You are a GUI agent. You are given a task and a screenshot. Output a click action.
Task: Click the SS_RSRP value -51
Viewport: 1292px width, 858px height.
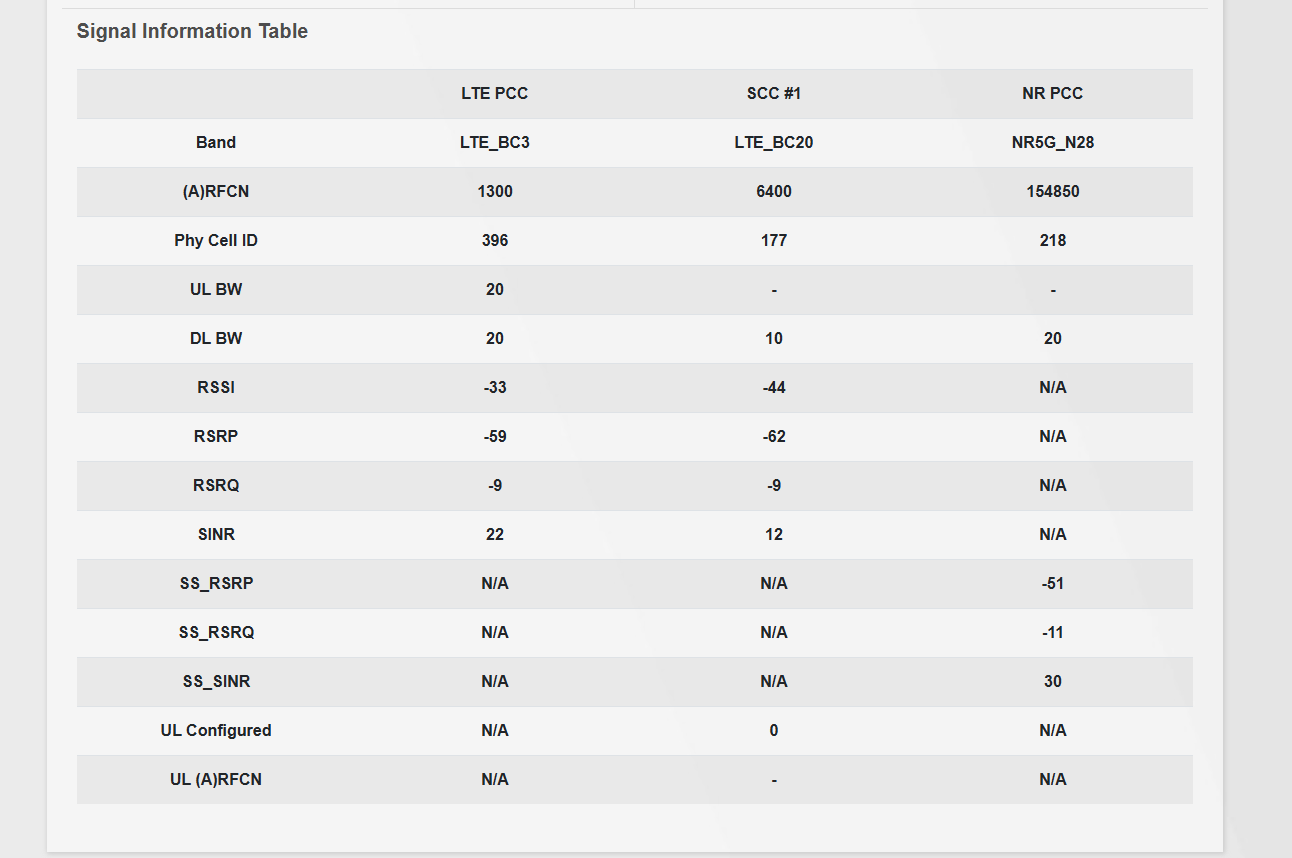tap(1052, 583)
